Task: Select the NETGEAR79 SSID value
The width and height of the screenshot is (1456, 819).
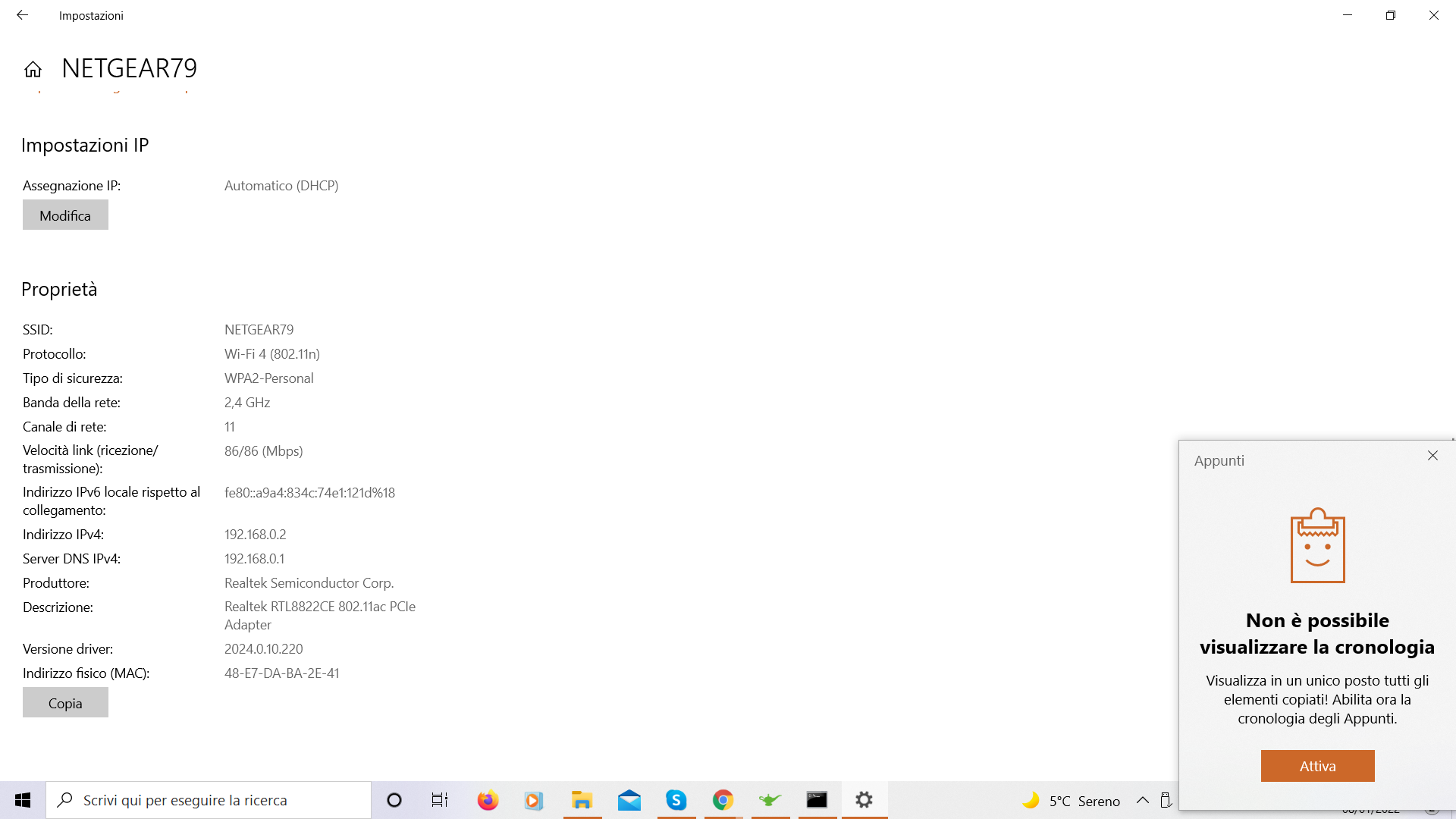Action: coord(259,330)
